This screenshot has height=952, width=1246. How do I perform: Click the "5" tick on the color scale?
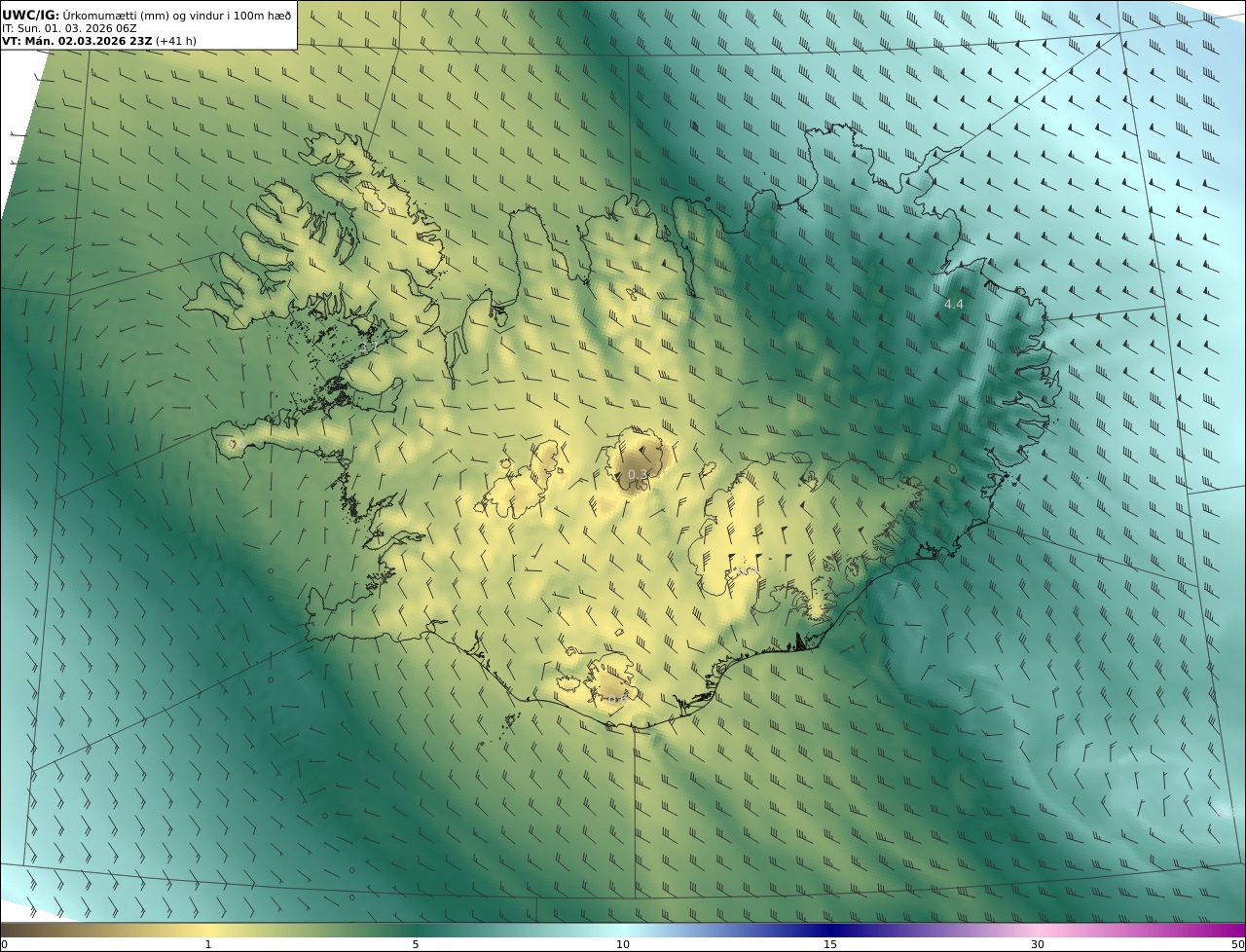coord(416,944)
